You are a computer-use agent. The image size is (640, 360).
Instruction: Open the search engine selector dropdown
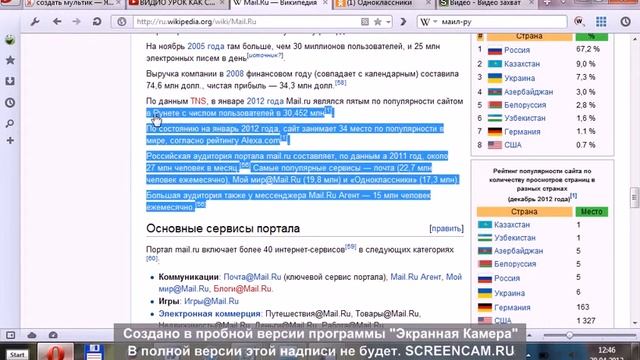click(x=428, y=22)
